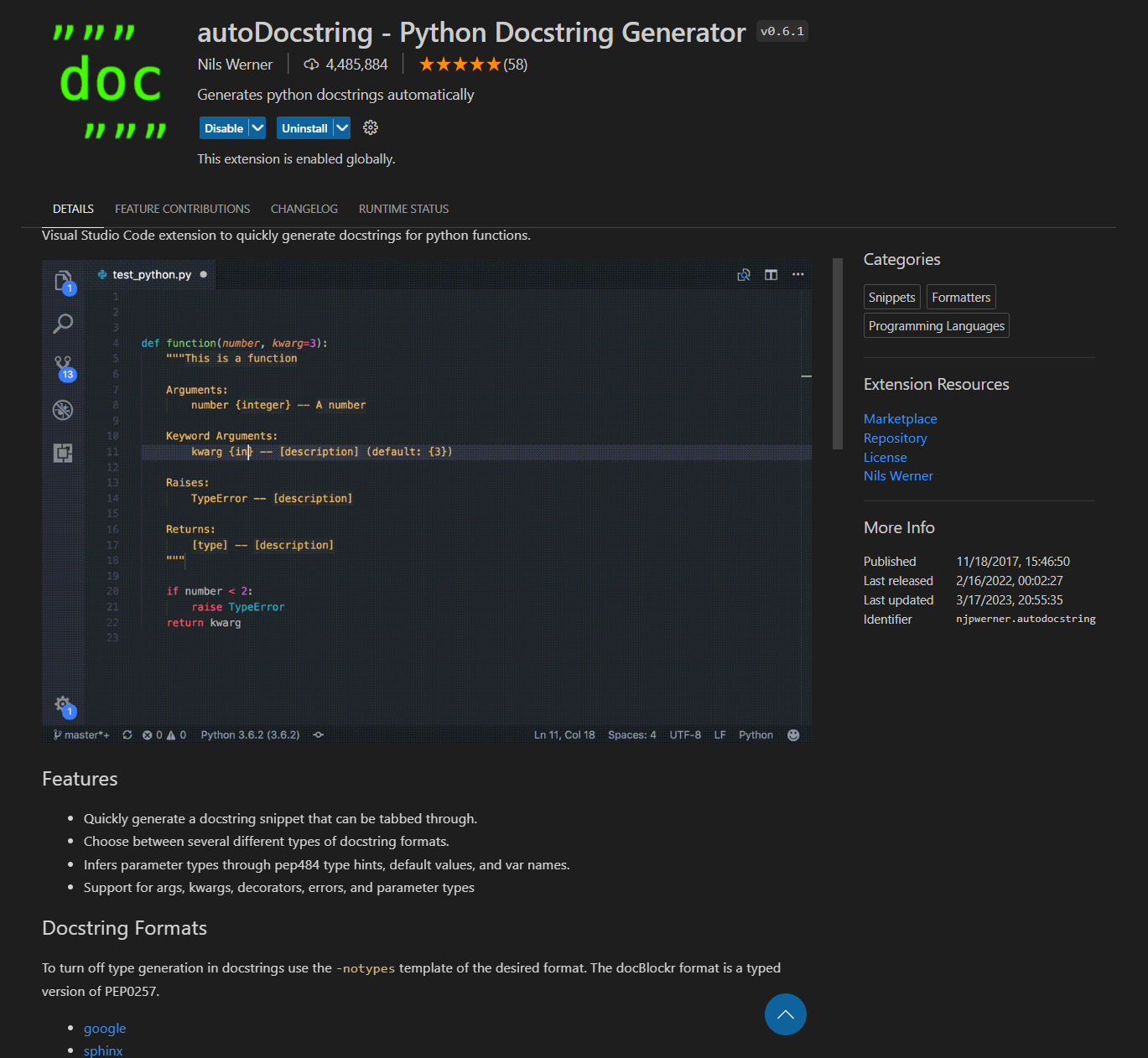1148x1058 pixels.
Task: Select the Snippets category
Action: coord(892,298)
